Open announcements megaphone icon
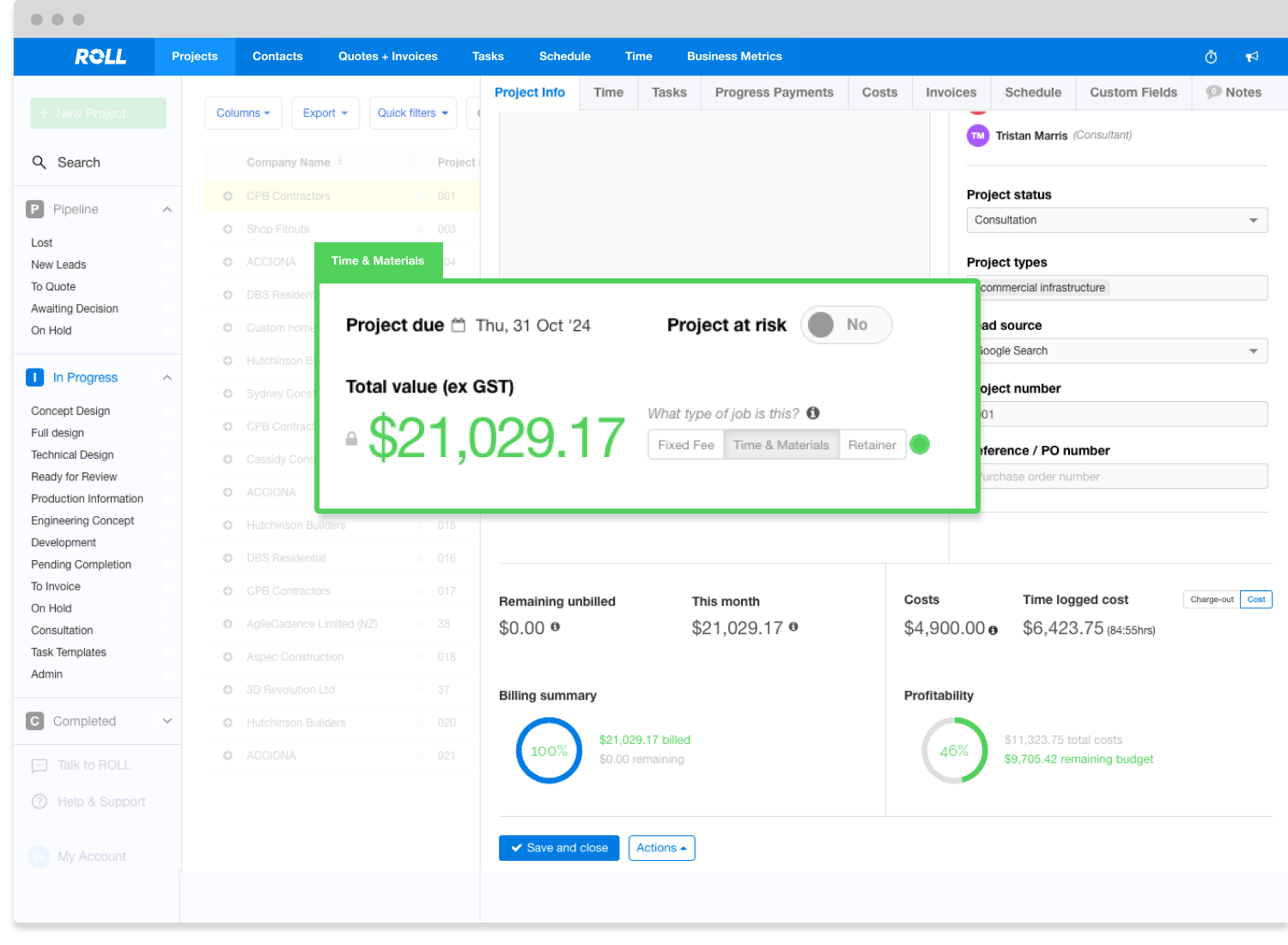This screenshot has width=1288, height=945. [1252, 57]
